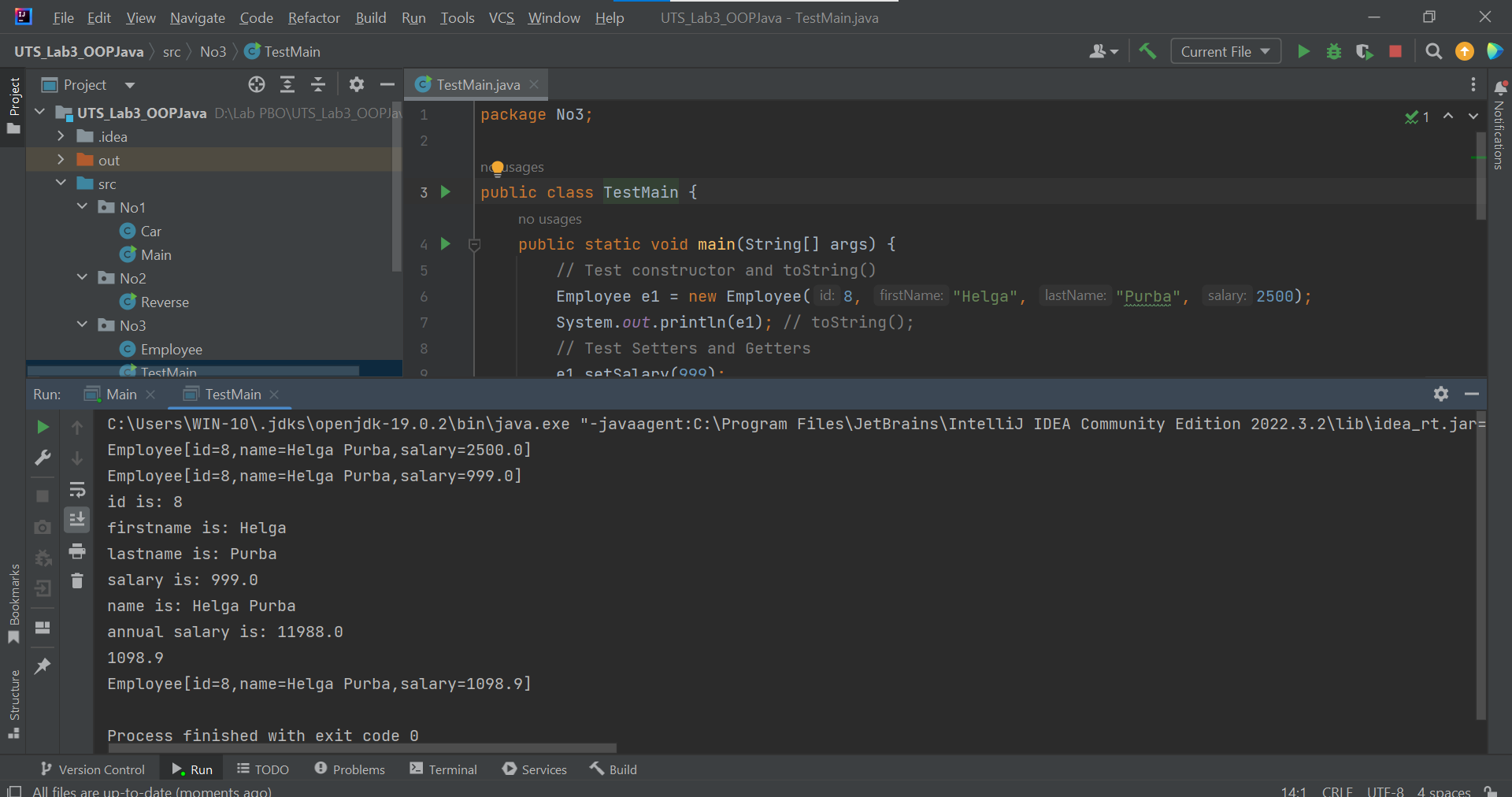The height and width of the screenshot is (797, 1512).
Task: Open Version Control tool window
Action: click(x=92, y=769)
